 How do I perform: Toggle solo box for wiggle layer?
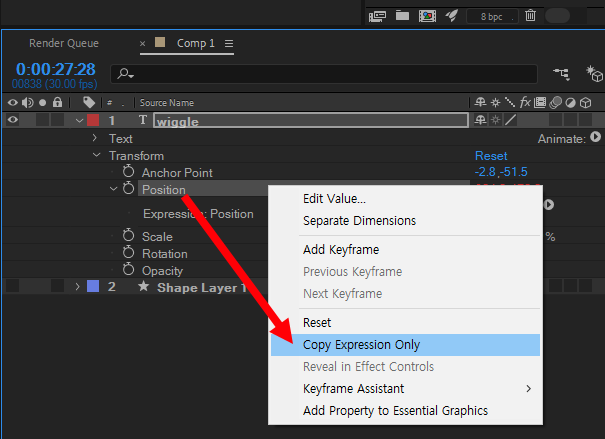click(42, 120)
